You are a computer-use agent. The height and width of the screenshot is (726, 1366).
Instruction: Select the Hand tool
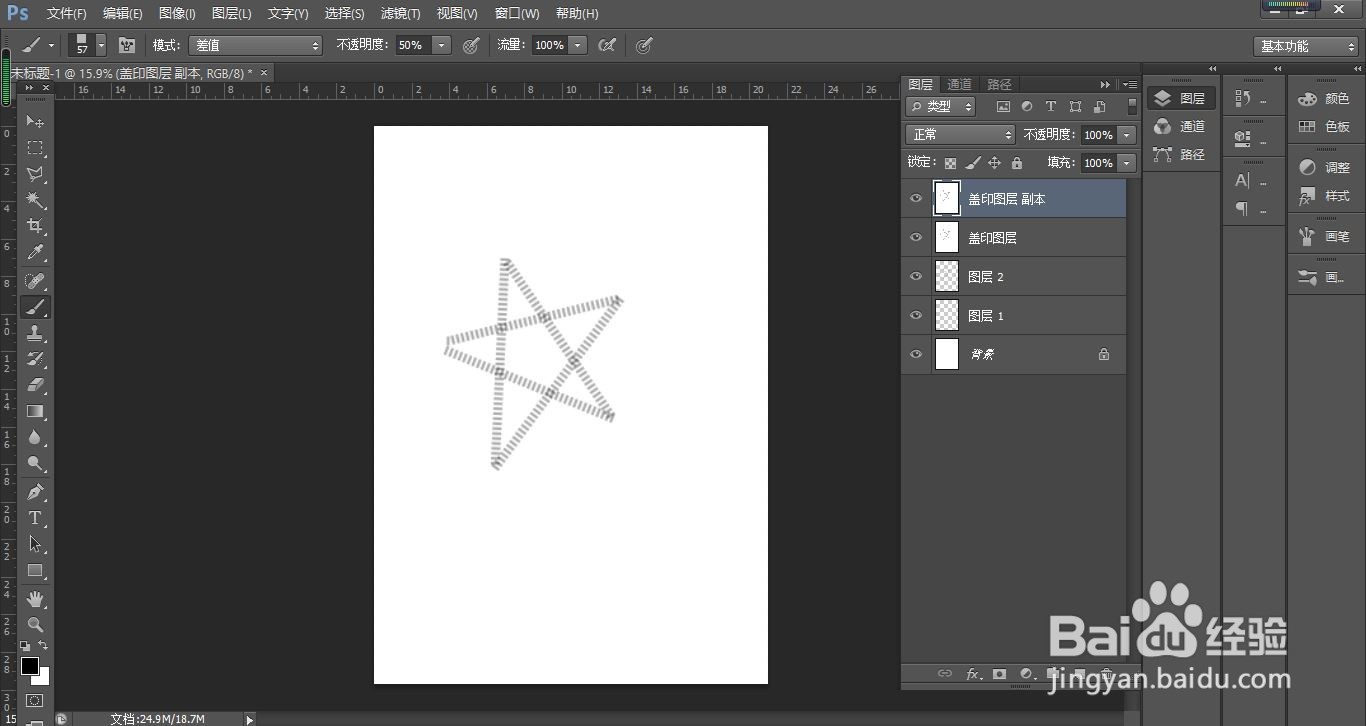pos(35,599)
